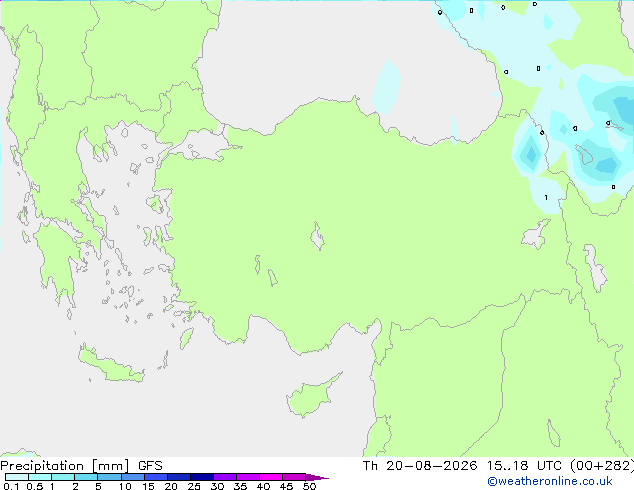Select the 5–10 mm legend color swatch
The height and width of the screenshot is (490, 634).
(109, 477)
